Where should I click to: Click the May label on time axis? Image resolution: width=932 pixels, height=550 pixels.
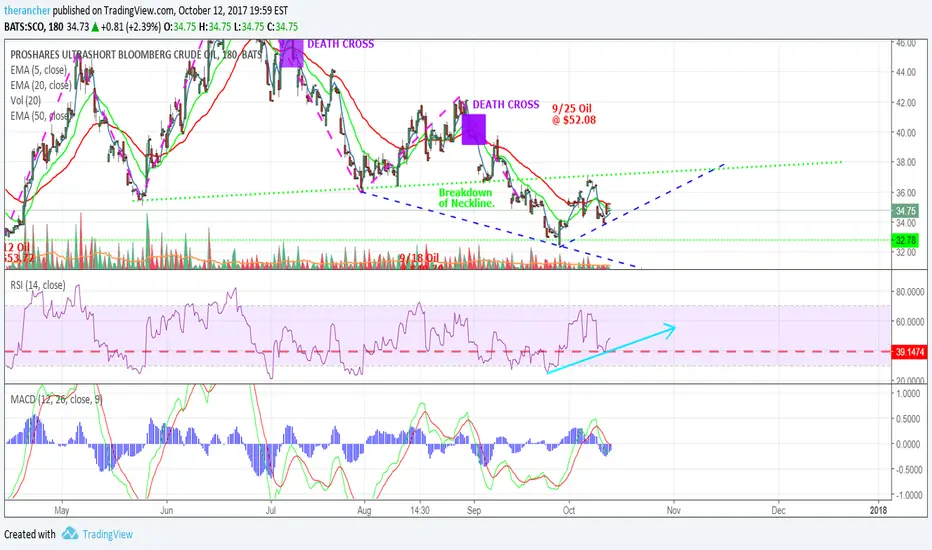point(62,510)
